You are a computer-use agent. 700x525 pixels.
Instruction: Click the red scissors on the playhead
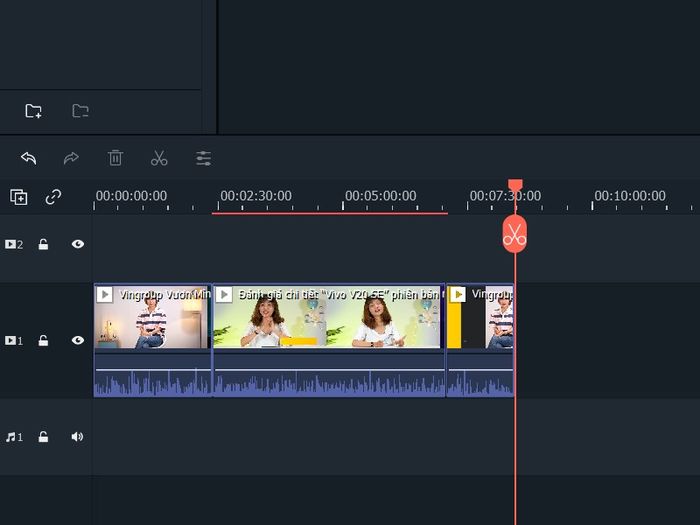(515, 234)
